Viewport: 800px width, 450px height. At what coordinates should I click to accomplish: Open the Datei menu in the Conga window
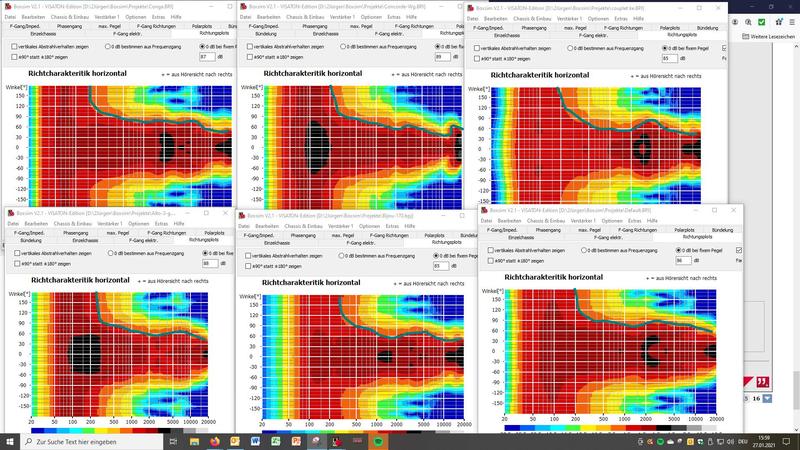click(10, 17)
